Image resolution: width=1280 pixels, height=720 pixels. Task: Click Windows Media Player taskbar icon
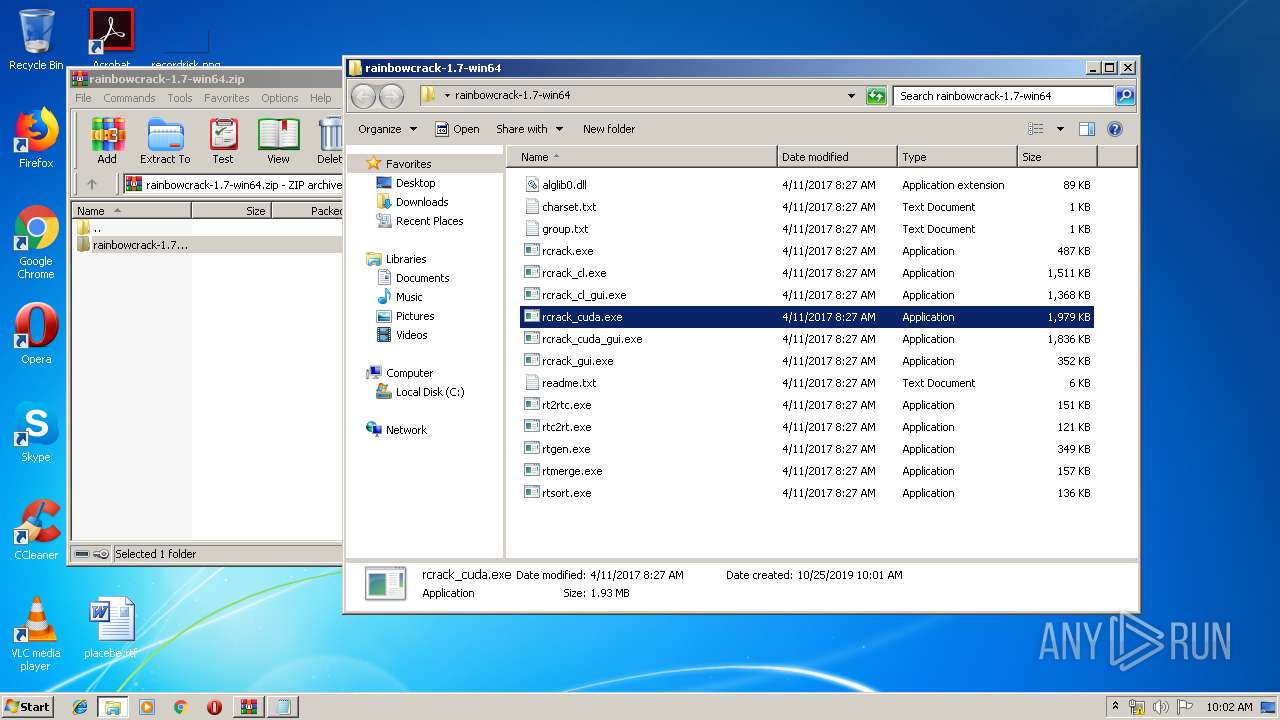tap(147, 707)
